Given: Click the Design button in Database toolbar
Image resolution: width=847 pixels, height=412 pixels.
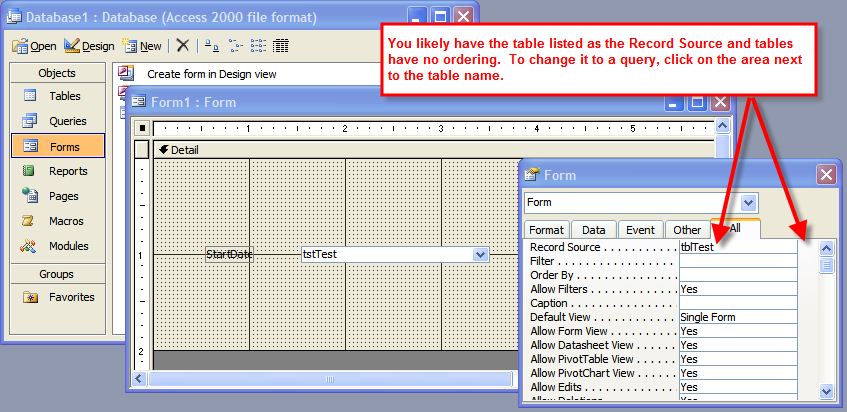Looking at the screenshot, I should (x=89, y=46).
